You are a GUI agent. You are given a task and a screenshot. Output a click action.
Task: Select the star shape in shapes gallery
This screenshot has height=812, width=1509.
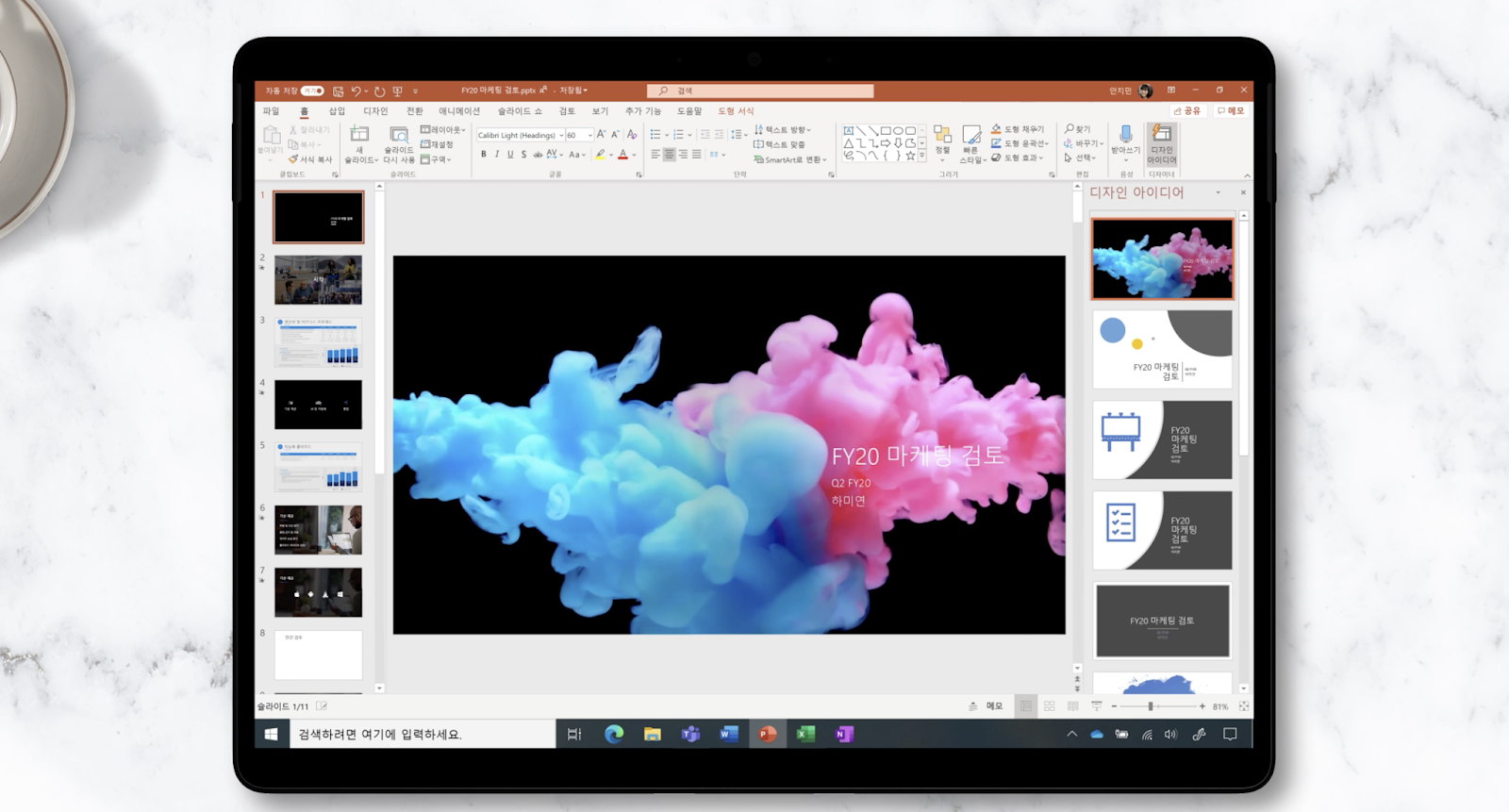[x=910, y=156]
